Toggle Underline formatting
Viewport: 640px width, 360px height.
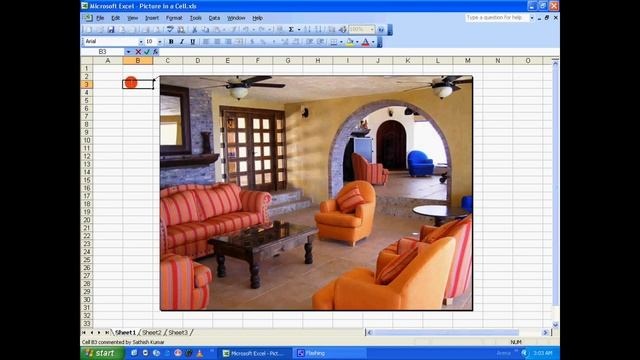193,42
